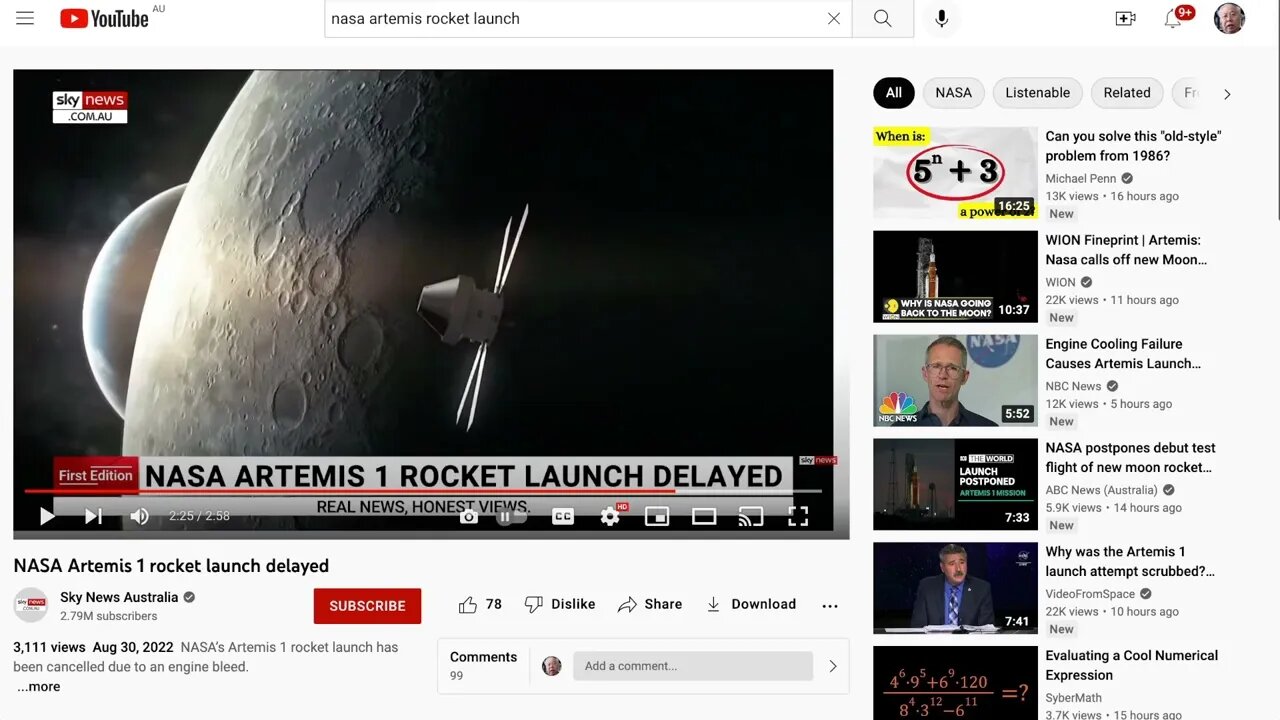Viewport: 1280px width, 720px height.
Task: Share the video
Action: (650, 605)
